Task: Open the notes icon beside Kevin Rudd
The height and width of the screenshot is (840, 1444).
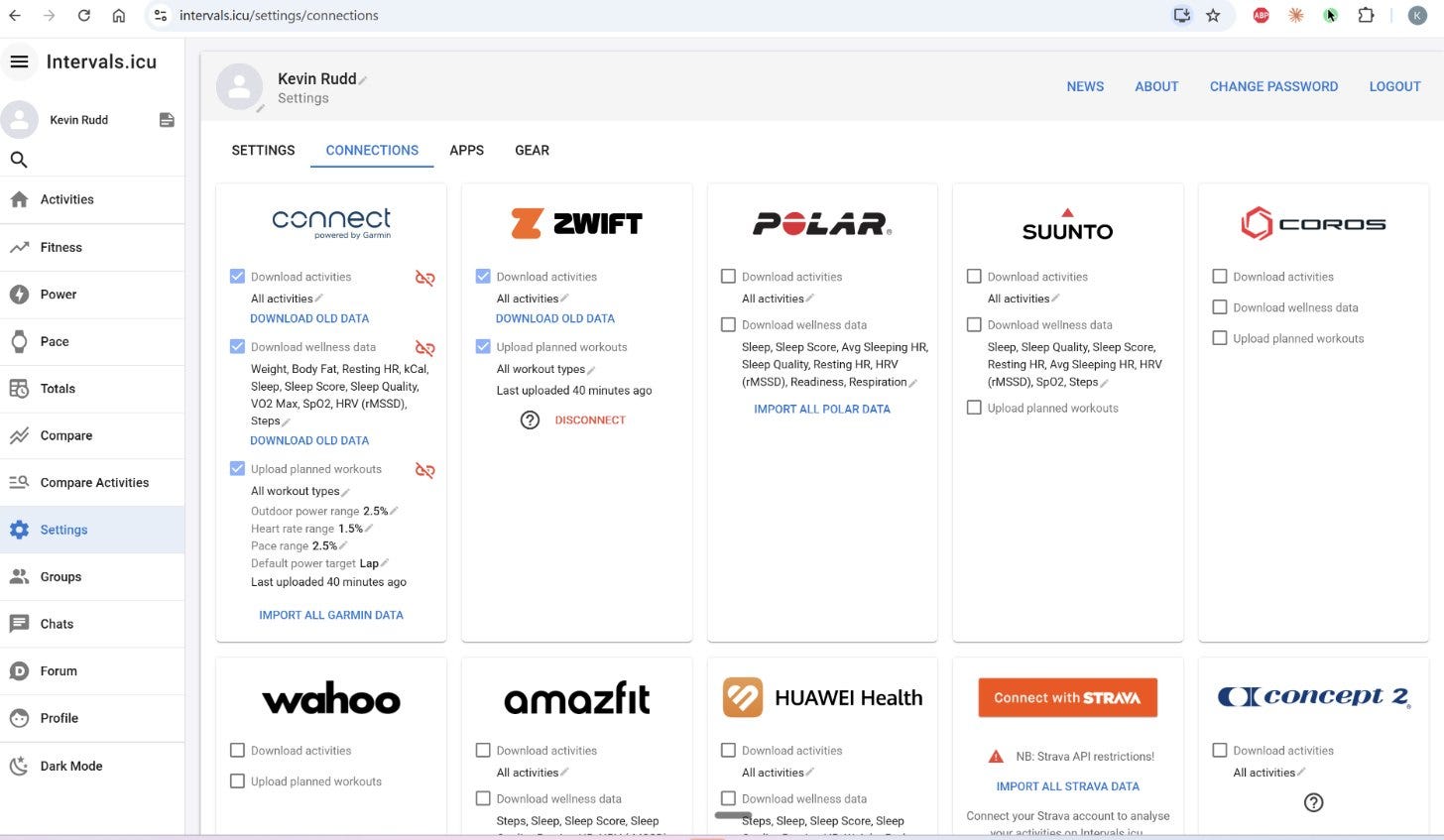Action: pos(167,120)
